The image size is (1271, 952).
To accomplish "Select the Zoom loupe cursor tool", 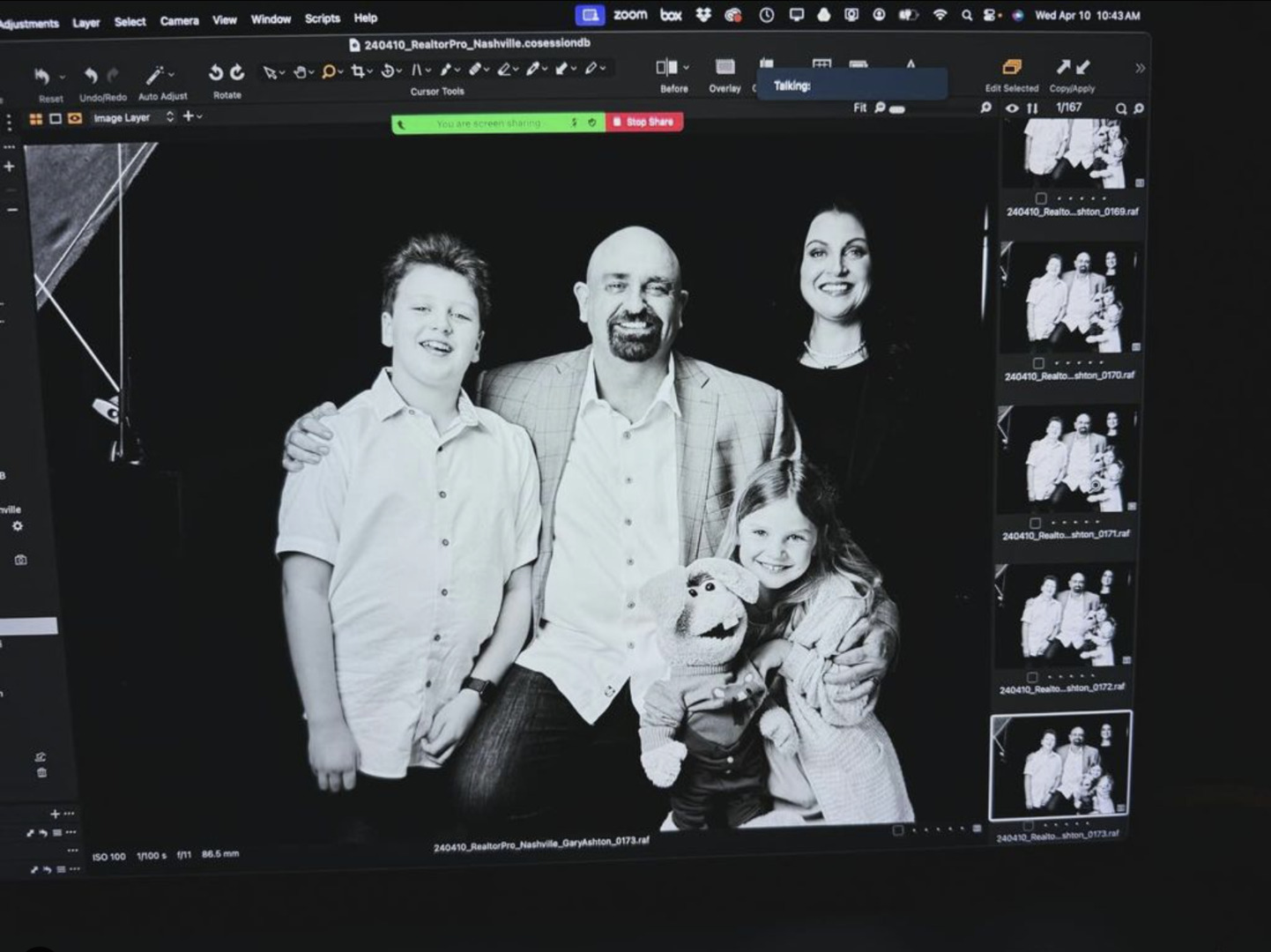I will (x=328, y=72).
